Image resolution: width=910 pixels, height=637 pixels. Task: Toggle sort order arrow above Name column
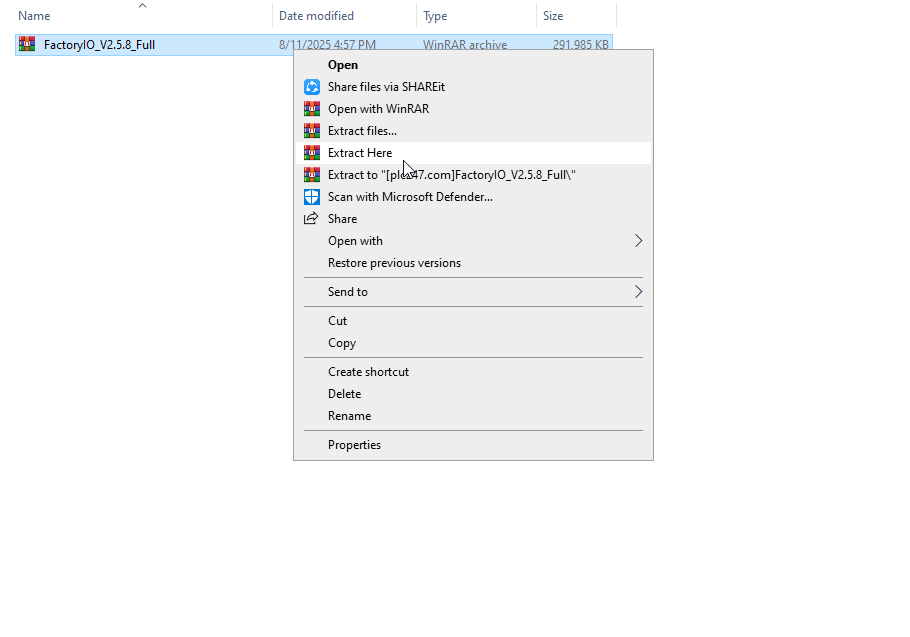(142, 5)
